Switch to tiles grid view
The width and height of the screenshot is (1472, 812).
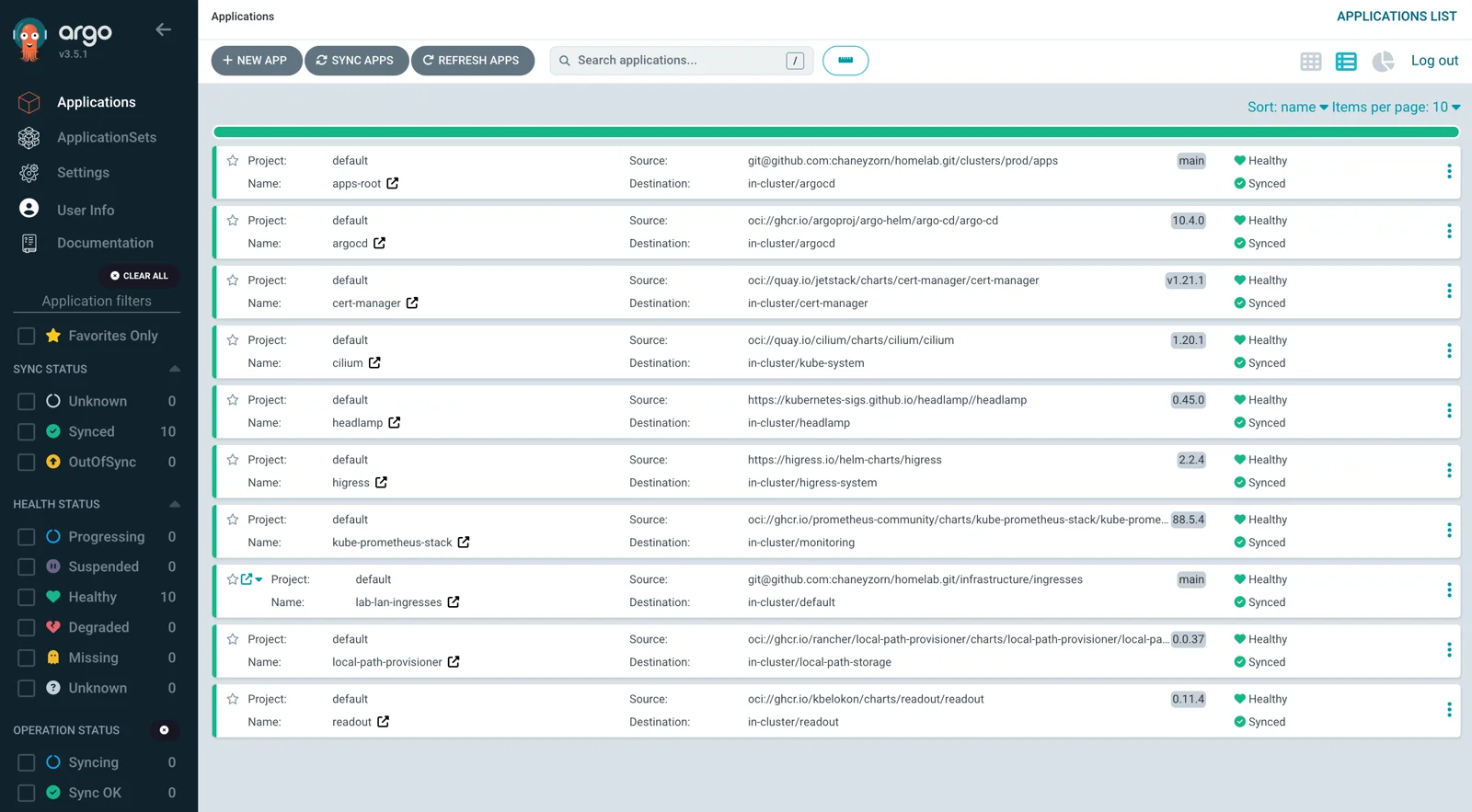tap(1311, 62)
